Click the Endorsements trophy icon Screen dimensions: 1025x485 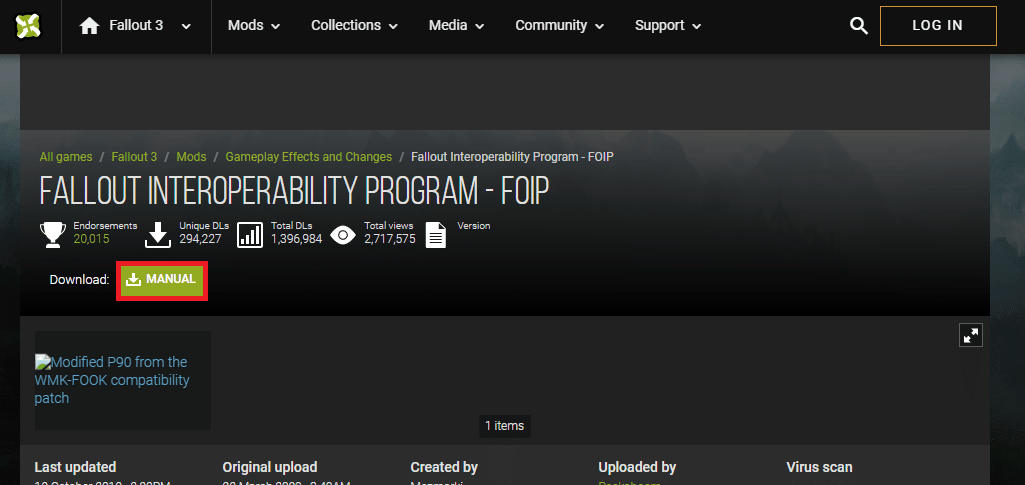(x=53, y=234)
